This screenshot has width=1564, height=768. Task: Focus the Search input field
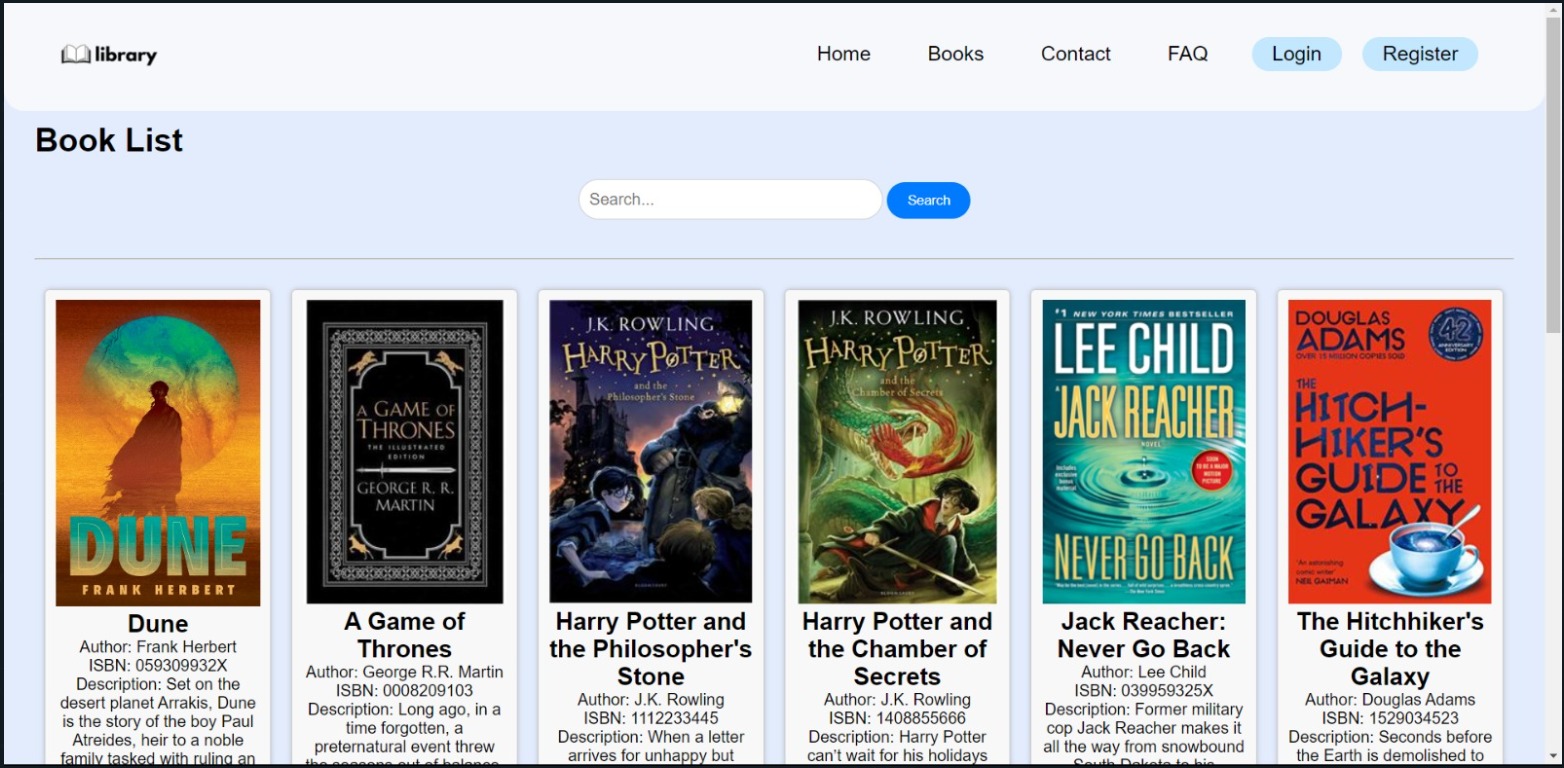click(730, 199)
